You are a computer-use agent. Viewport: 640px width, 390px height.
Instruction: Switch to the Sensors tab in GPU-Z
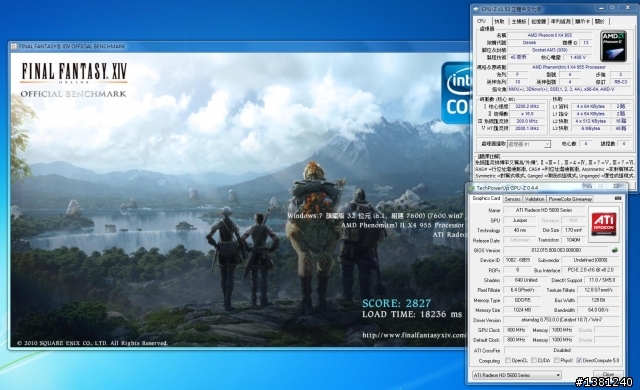point(512,199)
